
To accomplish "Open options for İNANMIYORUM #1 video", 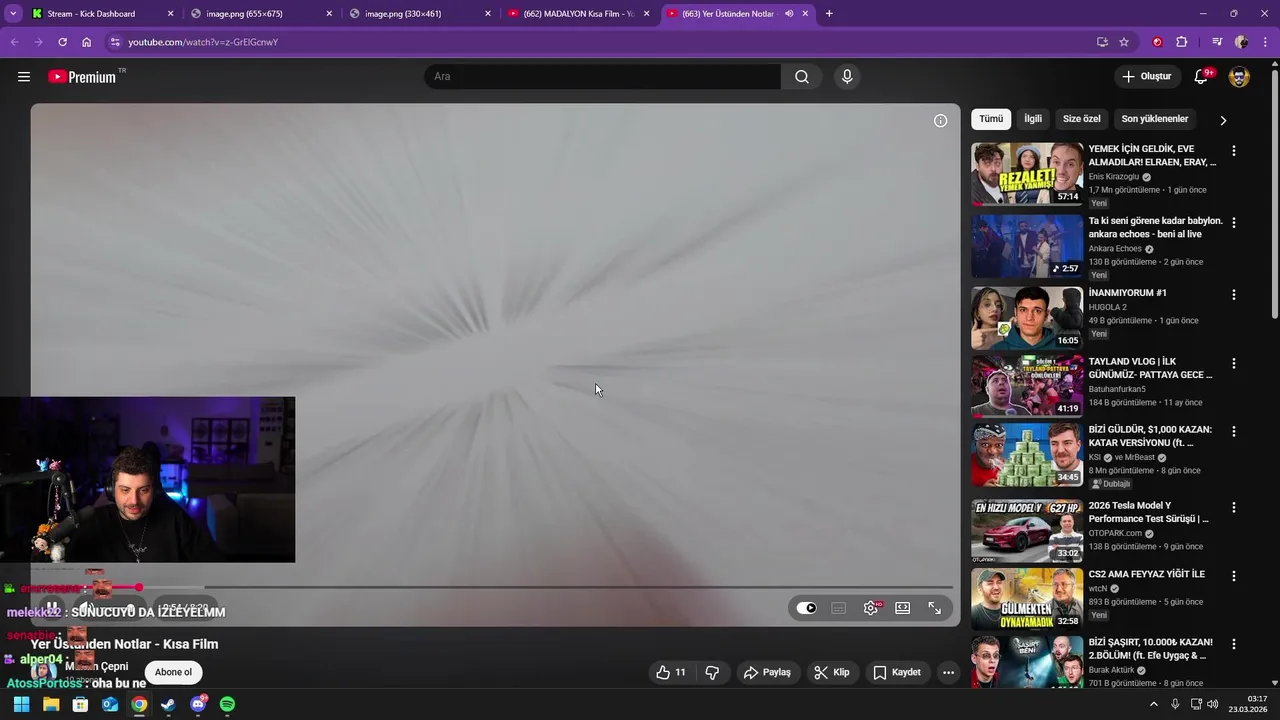I will 1233,295.
